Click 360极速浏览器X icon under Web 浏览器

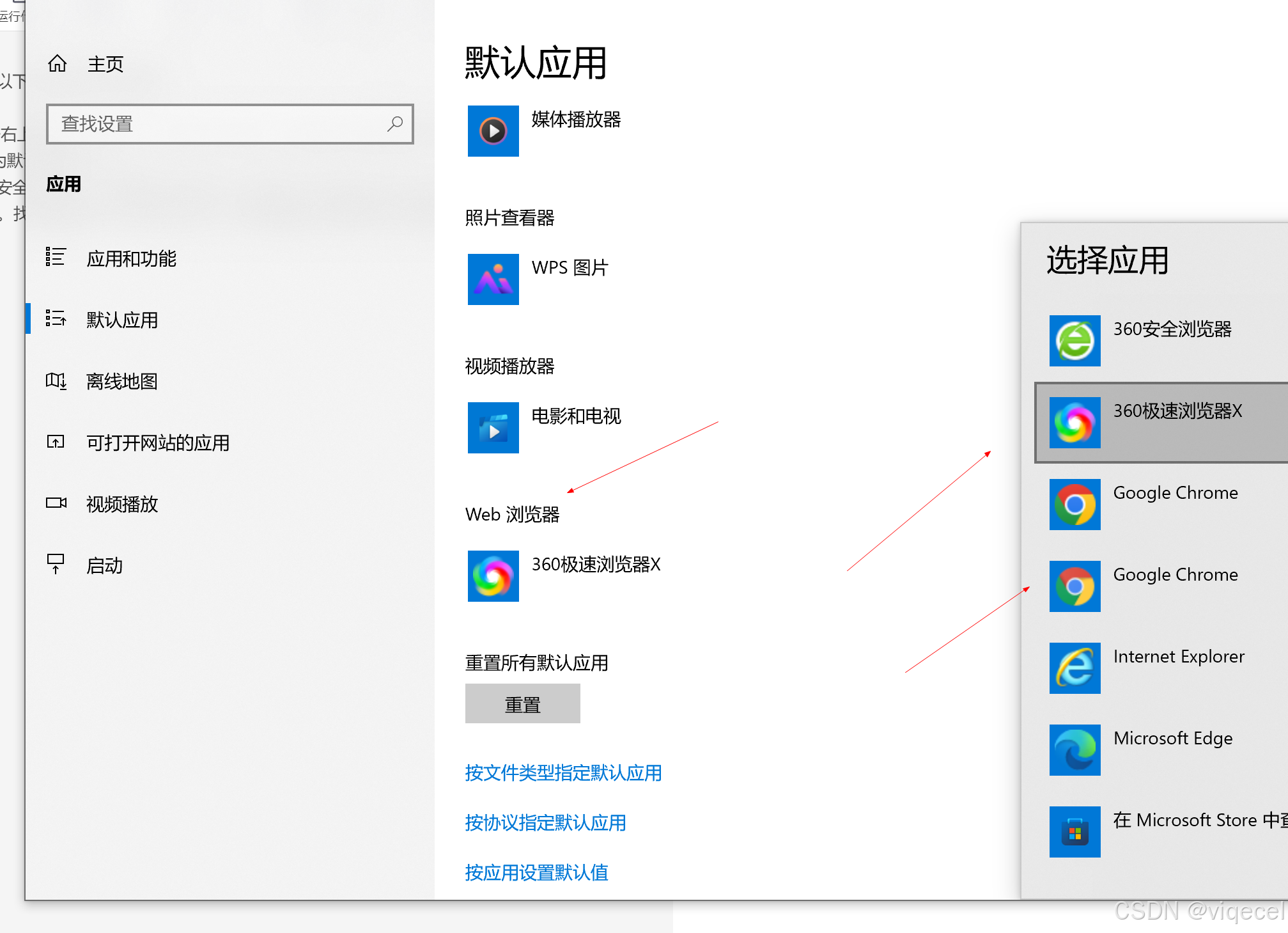pos(493,576)
